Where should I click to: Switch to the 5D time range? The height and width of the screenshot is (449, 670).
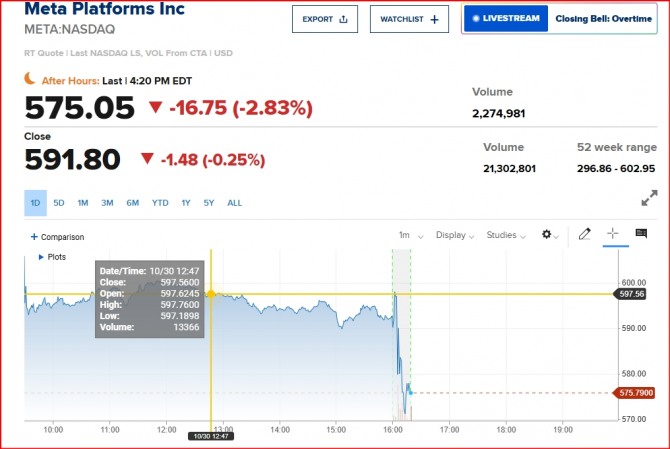59,203
